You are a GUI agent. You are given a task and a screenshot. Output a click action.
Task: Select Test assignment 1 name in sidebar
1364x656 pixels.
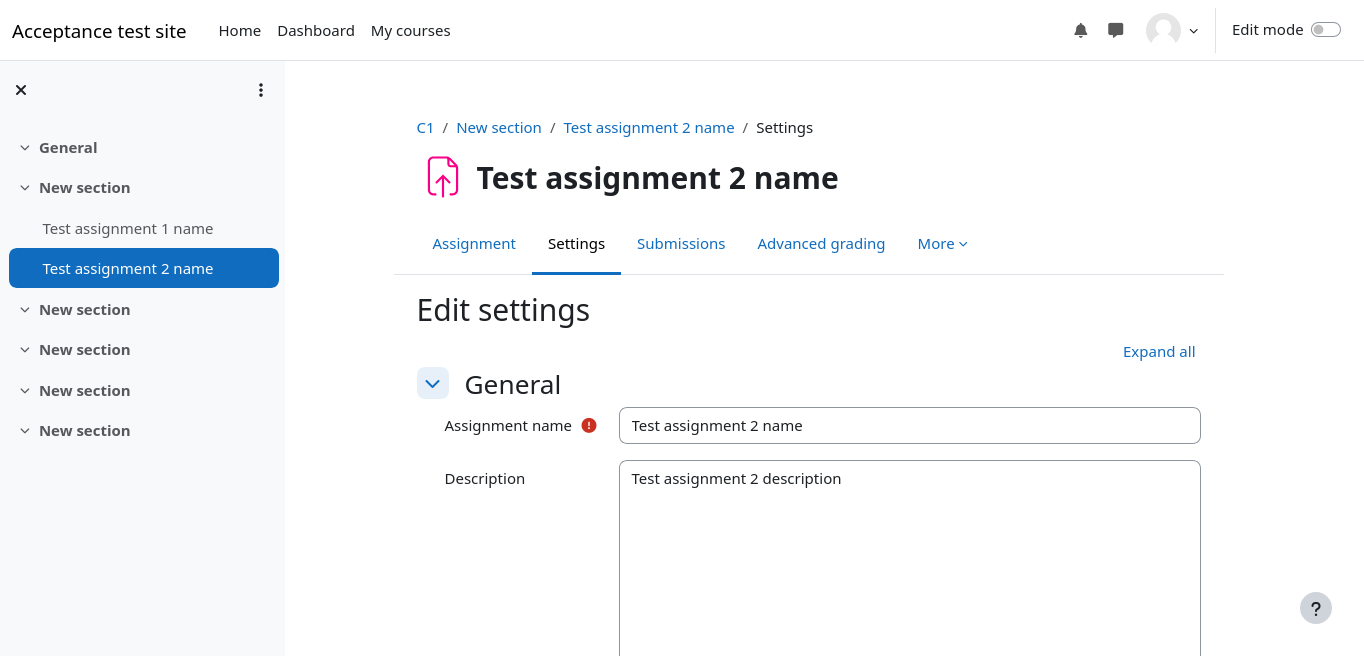128,229
